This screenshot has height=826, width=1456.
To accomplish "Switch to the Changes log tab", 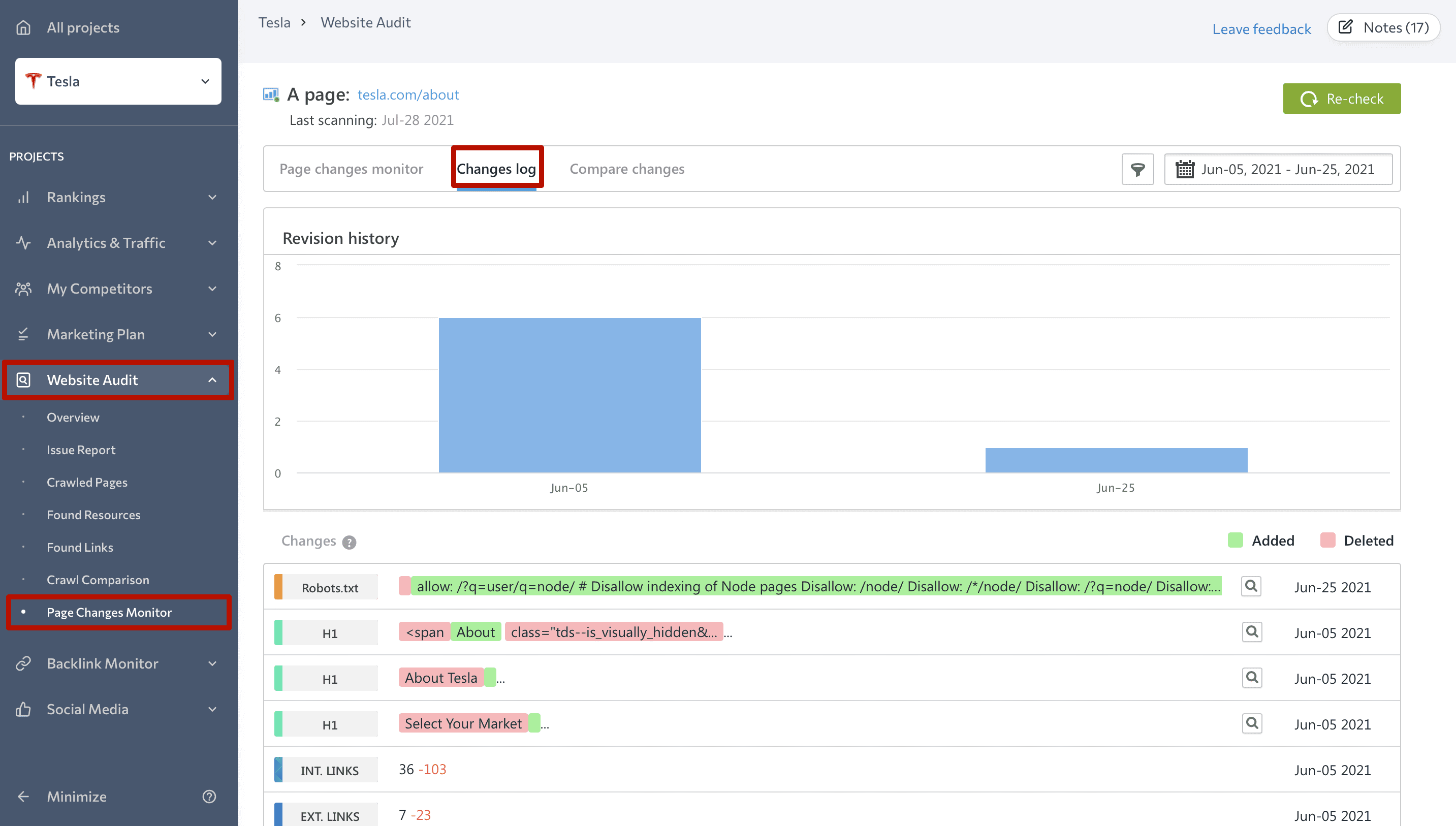I will (x=497, y=169).
